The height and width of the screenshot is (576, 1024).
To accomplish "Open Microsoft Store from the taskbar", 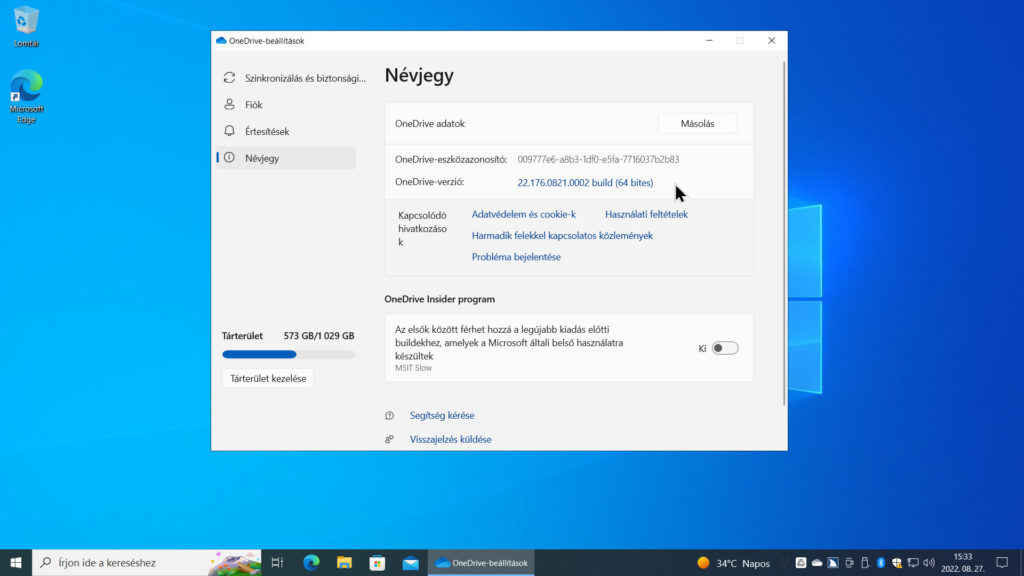I will coord(377,562).
